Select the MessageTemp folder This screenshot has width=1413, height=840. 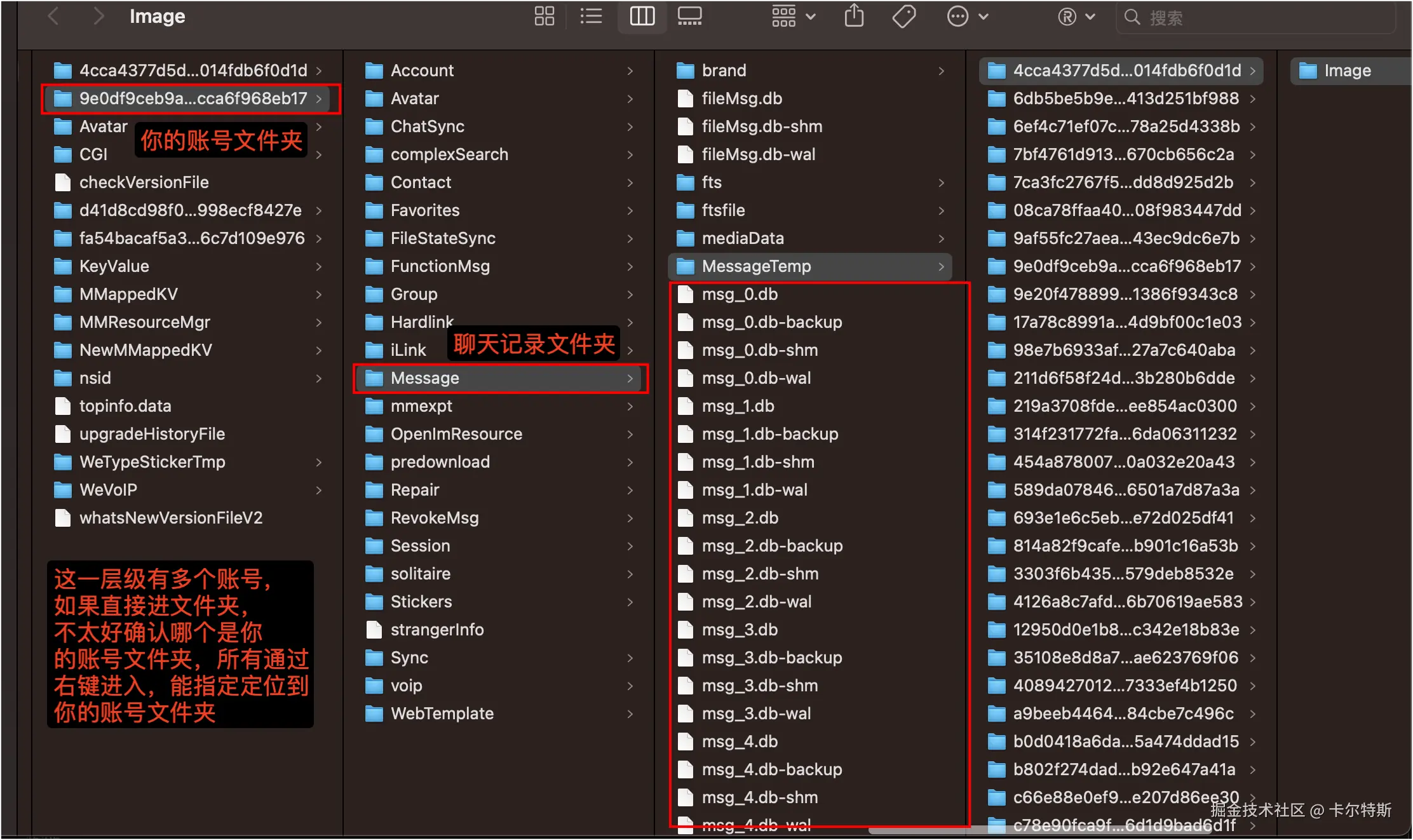click(756, 266)
